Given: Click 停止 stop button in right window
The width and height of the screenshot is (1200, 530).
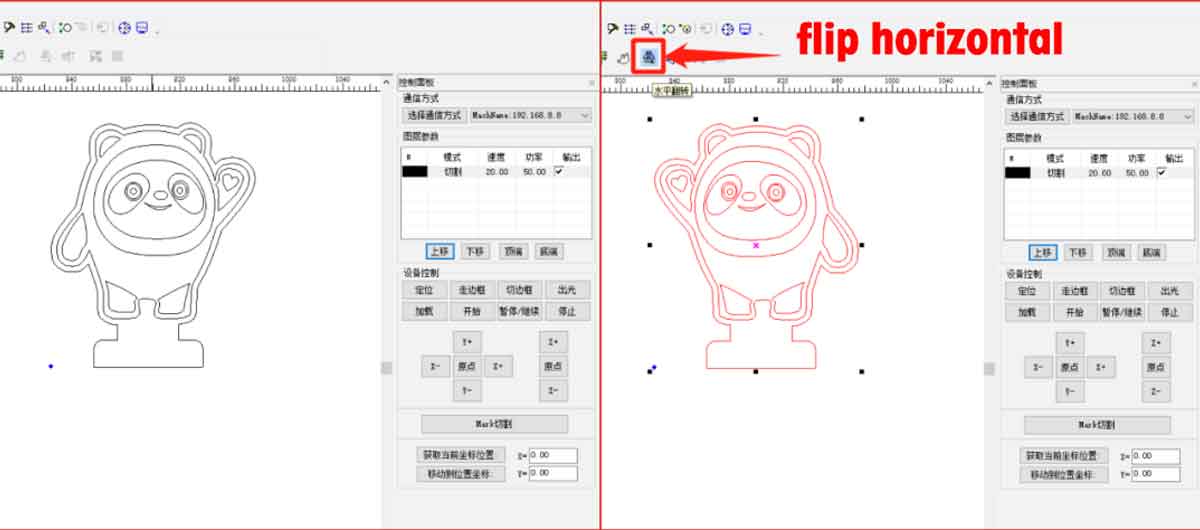Looking at the screenshot, I should pyautogui.click(x=1170, y=312).
